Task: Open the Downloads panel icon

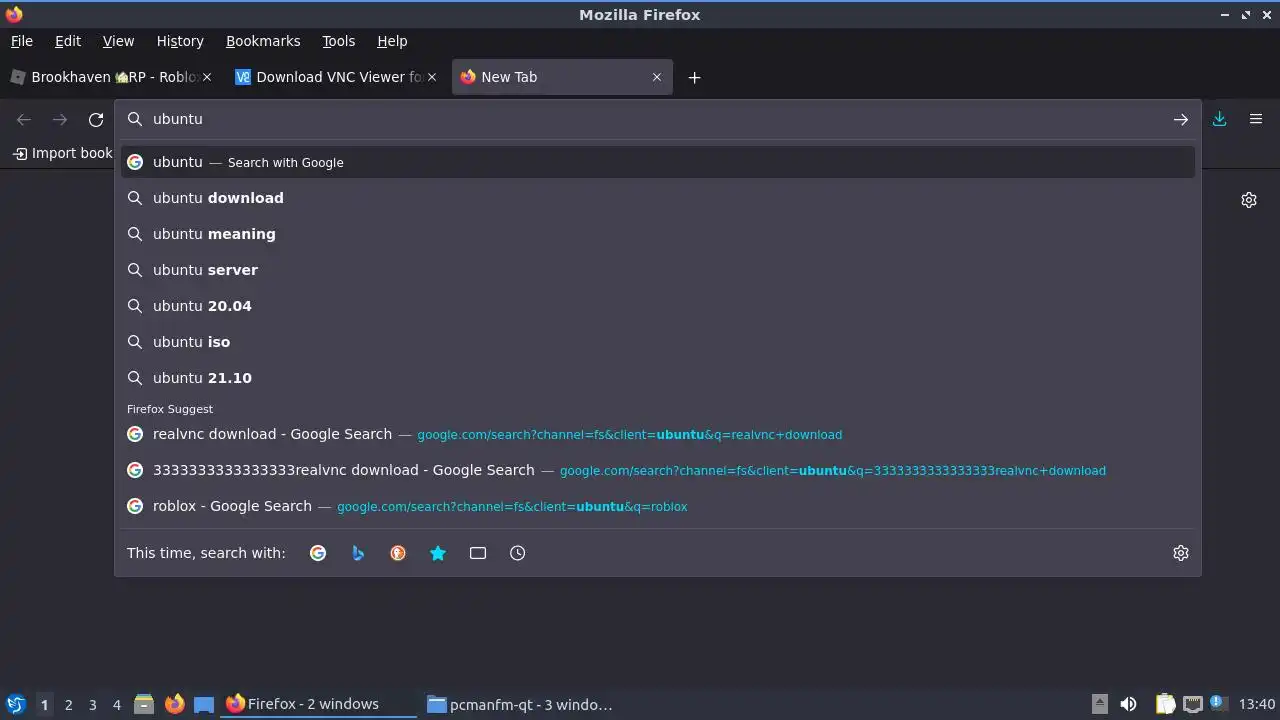Action: pyautogui.click(x=1219, y=119)
